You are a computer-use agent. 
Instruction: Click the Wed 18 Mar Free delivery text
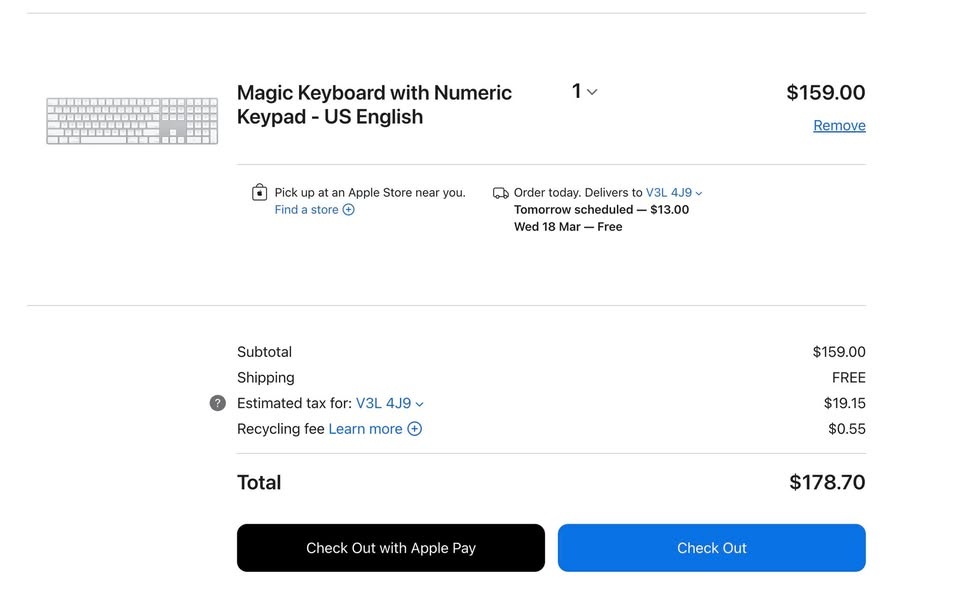pos(568,227)
